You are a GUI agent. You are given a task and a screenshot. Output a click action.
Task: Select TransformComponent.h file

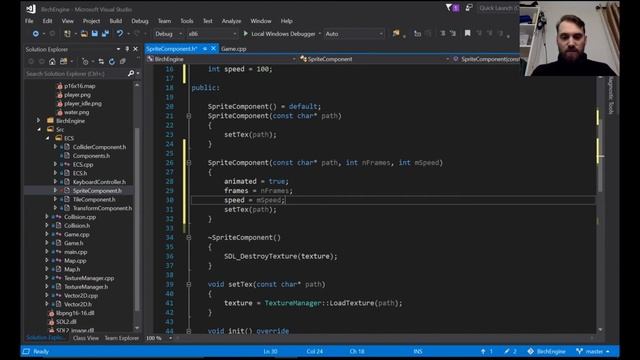tap(102, 208)
